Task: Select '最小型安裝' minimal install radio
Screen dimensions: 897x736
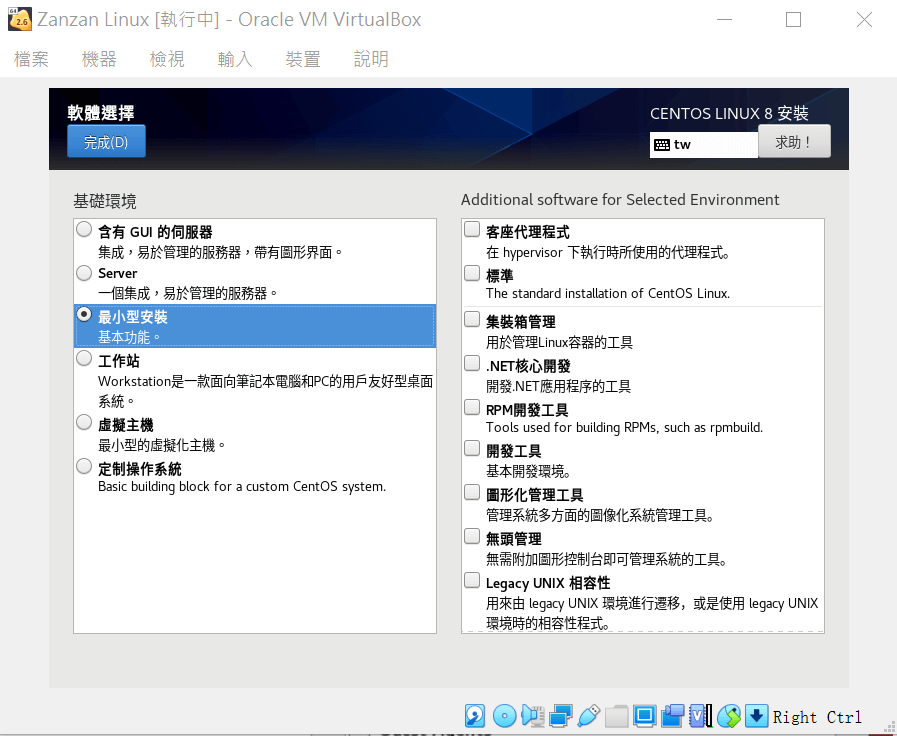Action: tap(84, 315)
